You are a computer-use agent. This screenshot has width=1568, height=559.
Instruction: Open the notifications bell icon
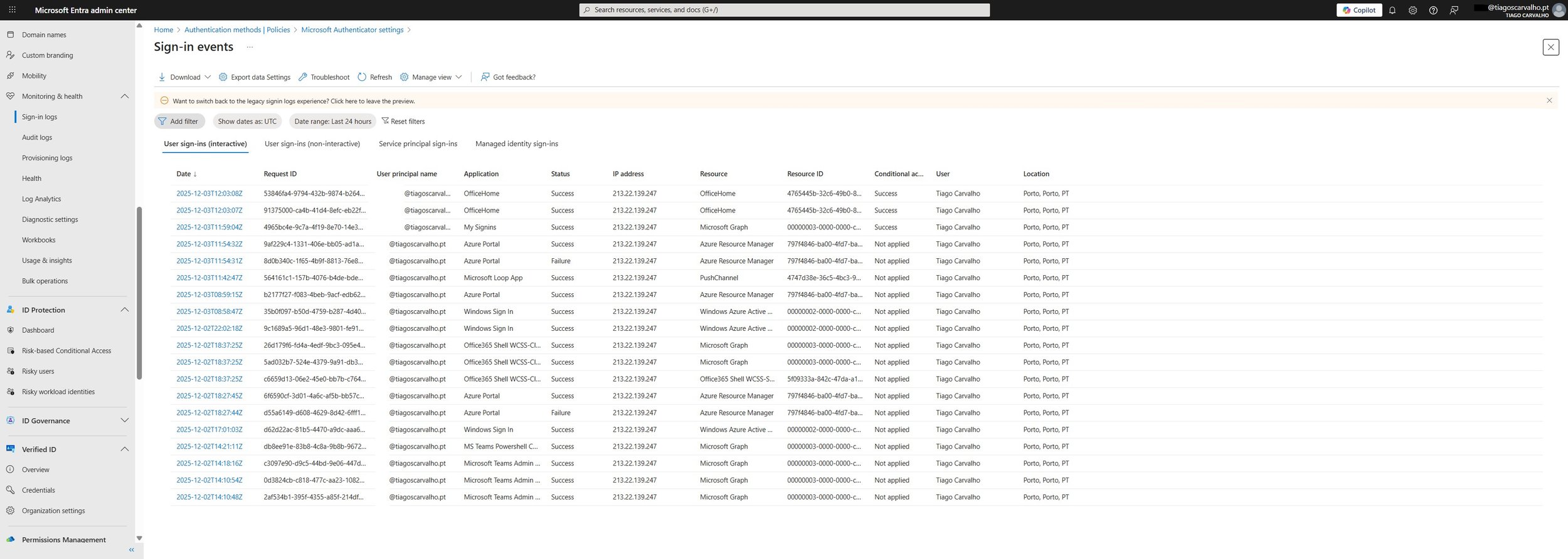coord(1392,10)
